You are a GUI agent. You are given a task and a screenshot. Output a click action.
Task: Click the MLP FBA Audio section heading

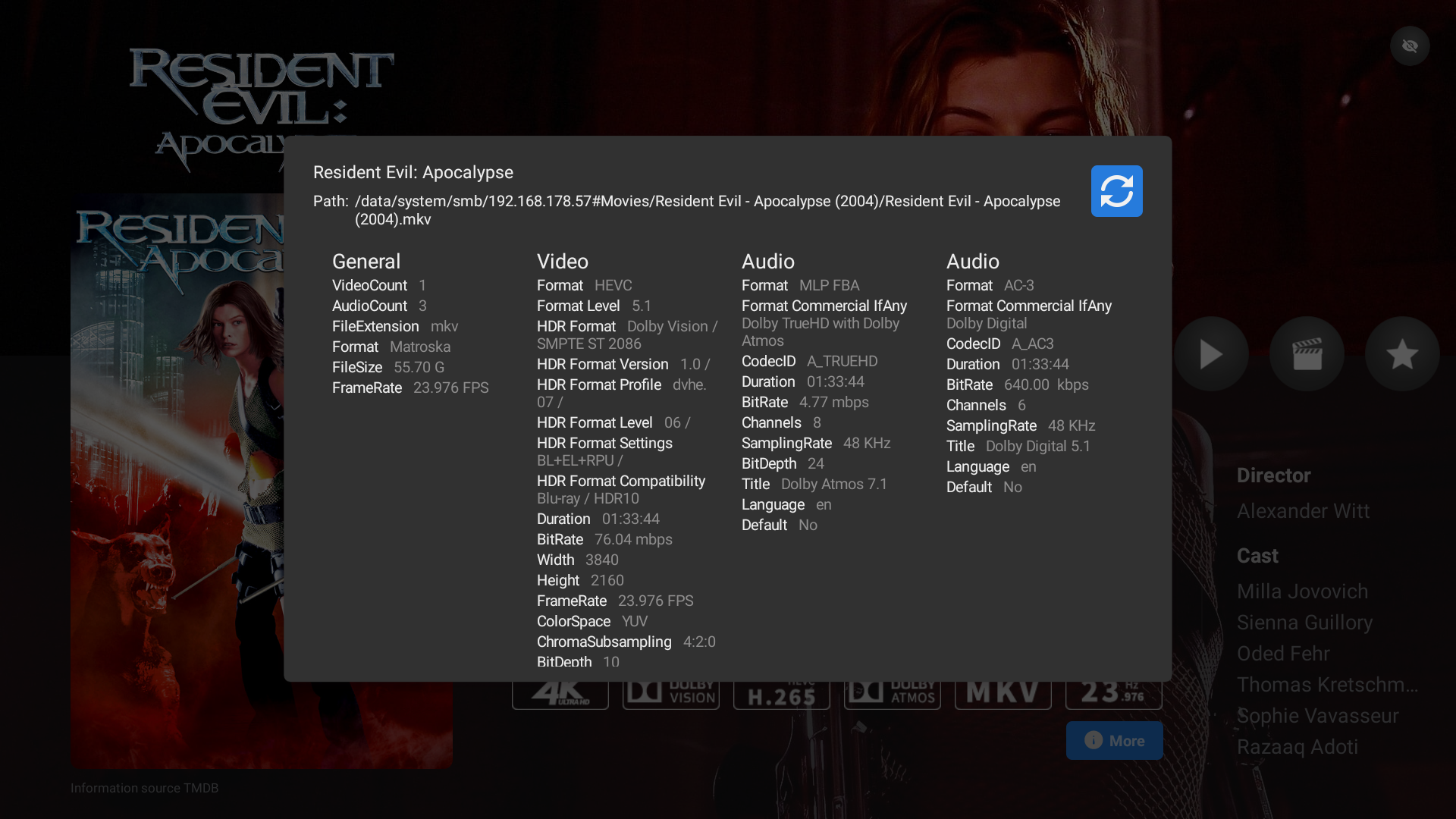(768, 262)
